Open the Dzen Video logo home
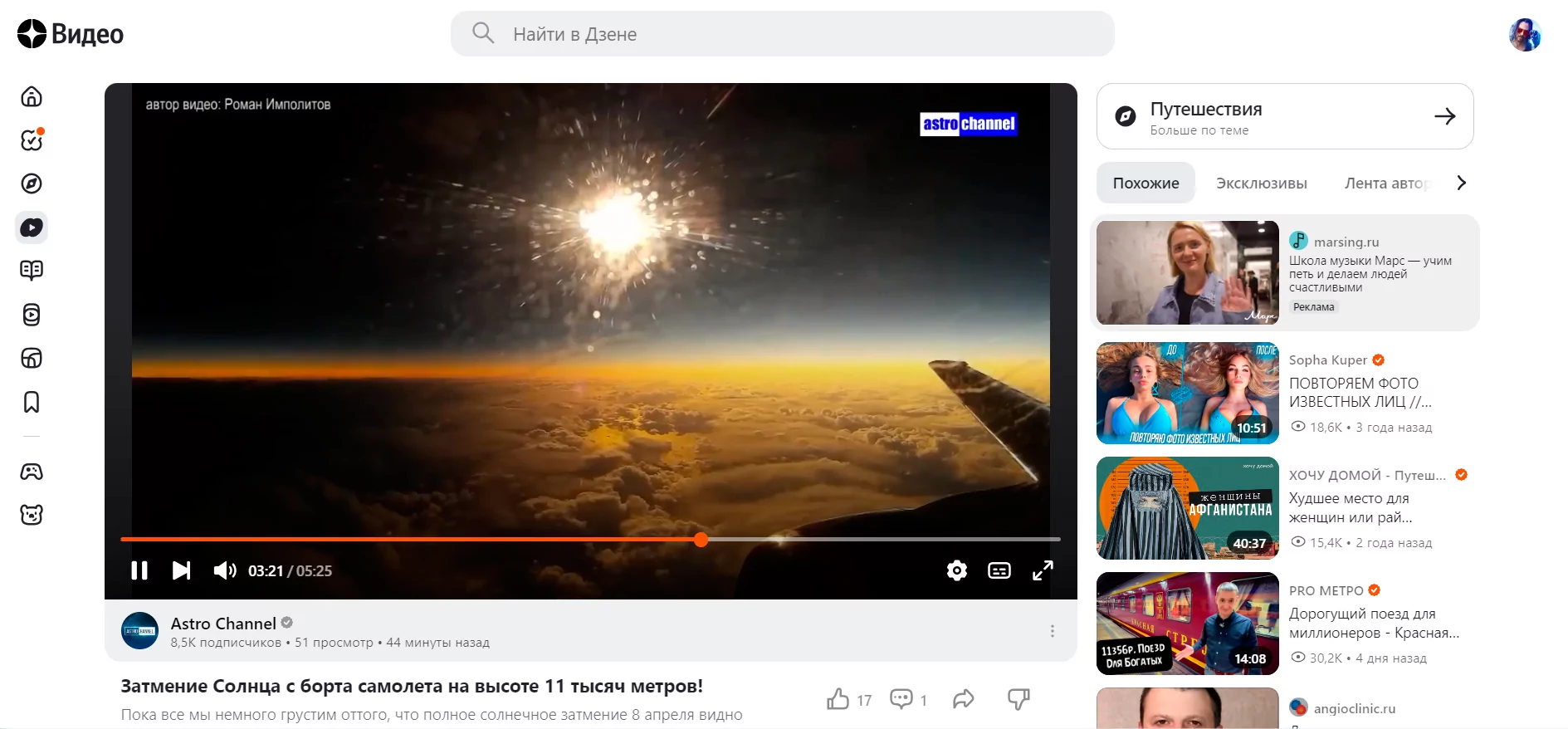Image resolution: width=1568 pixels, height=729 pixels. (x=71, y=34)
